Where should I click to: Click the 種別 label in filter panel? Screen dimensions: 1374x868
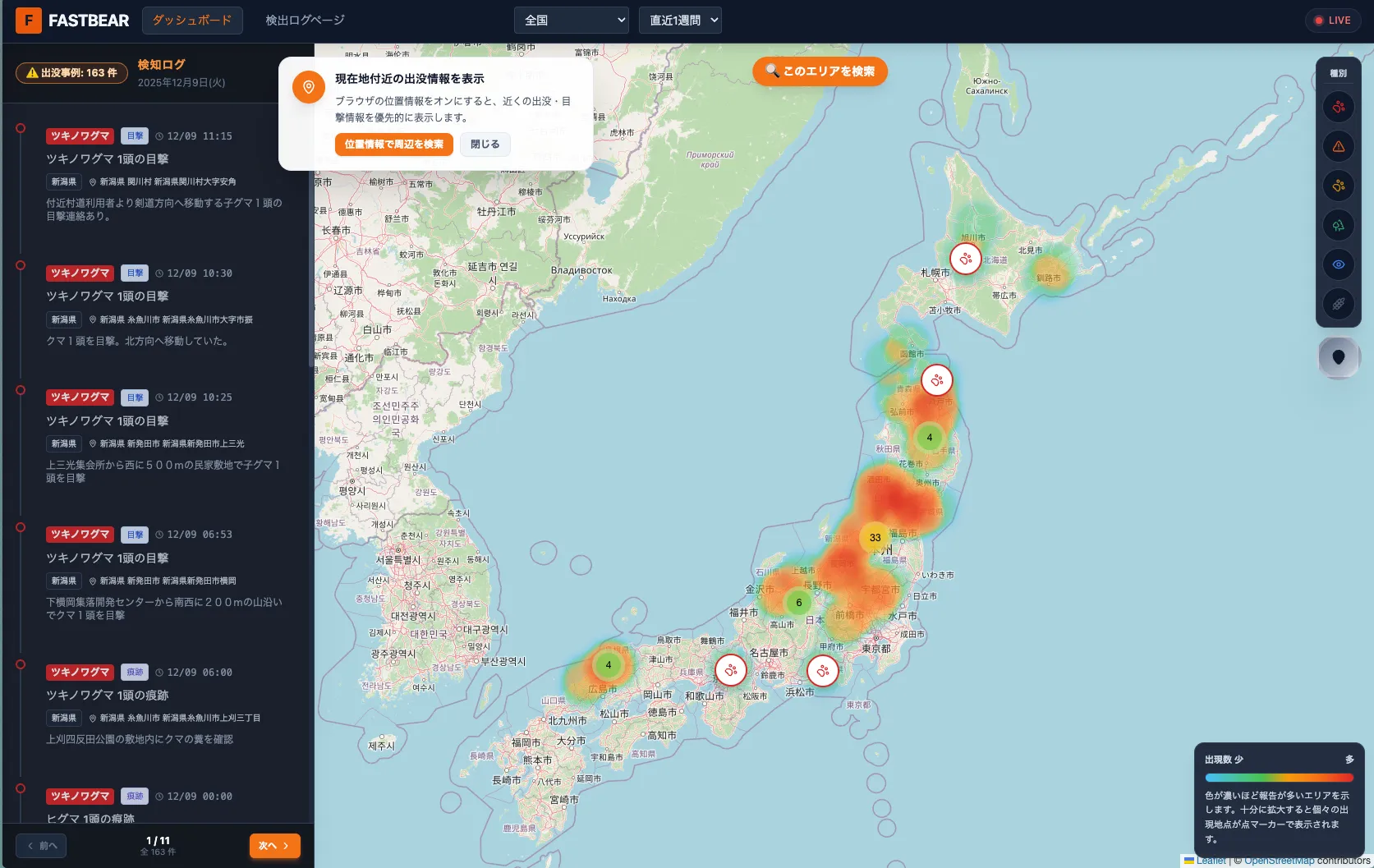(x=1339, y=73)
